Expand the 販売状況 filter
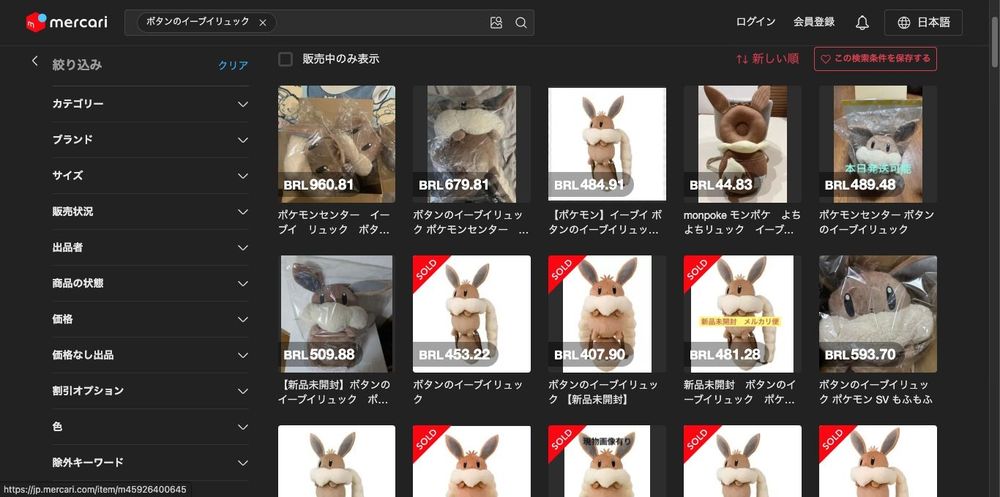Screen dimensions: 1000x497 coord(151,212)
